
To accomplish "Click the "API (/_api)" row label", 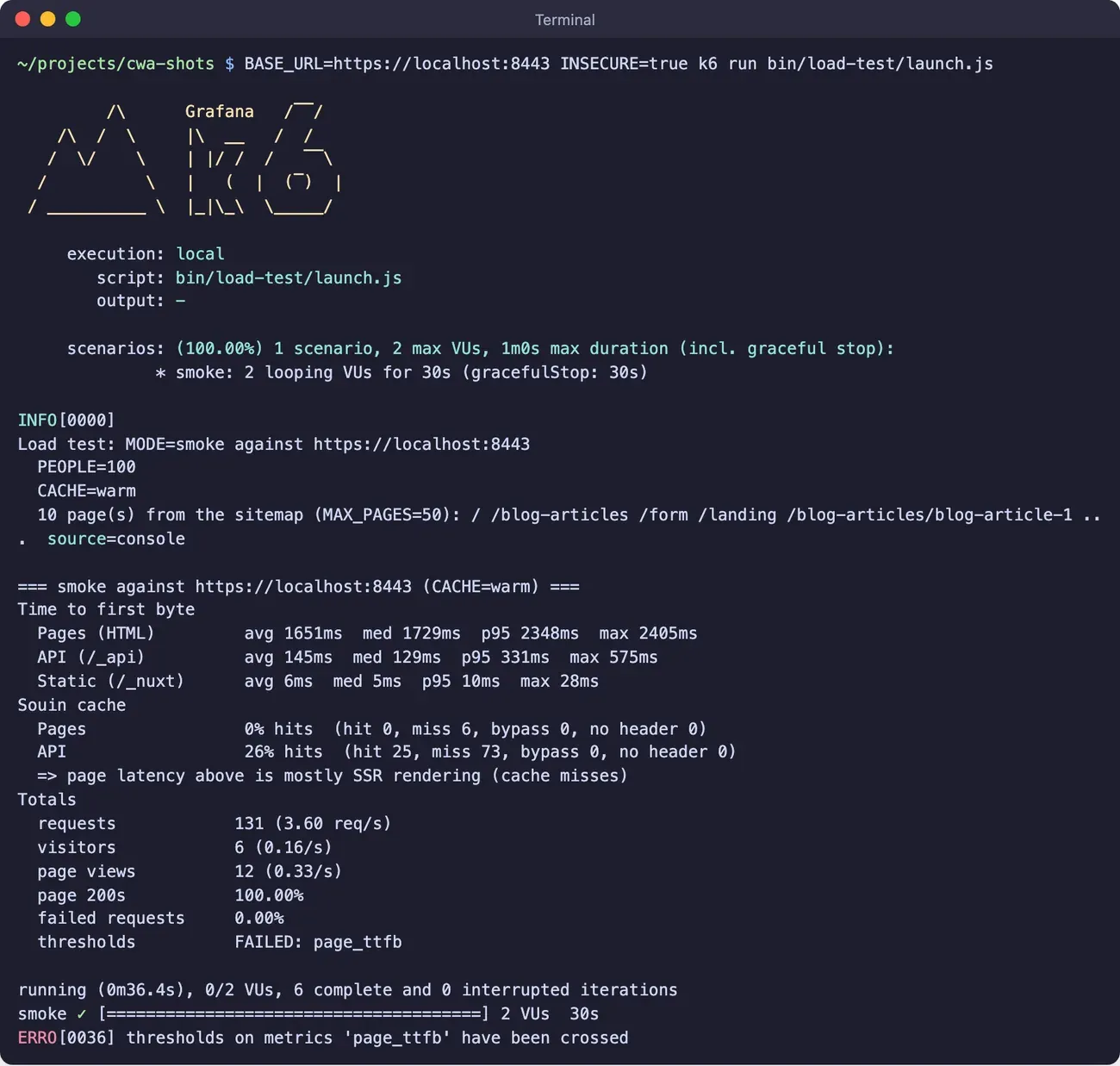I will click(x=90, y=658).
